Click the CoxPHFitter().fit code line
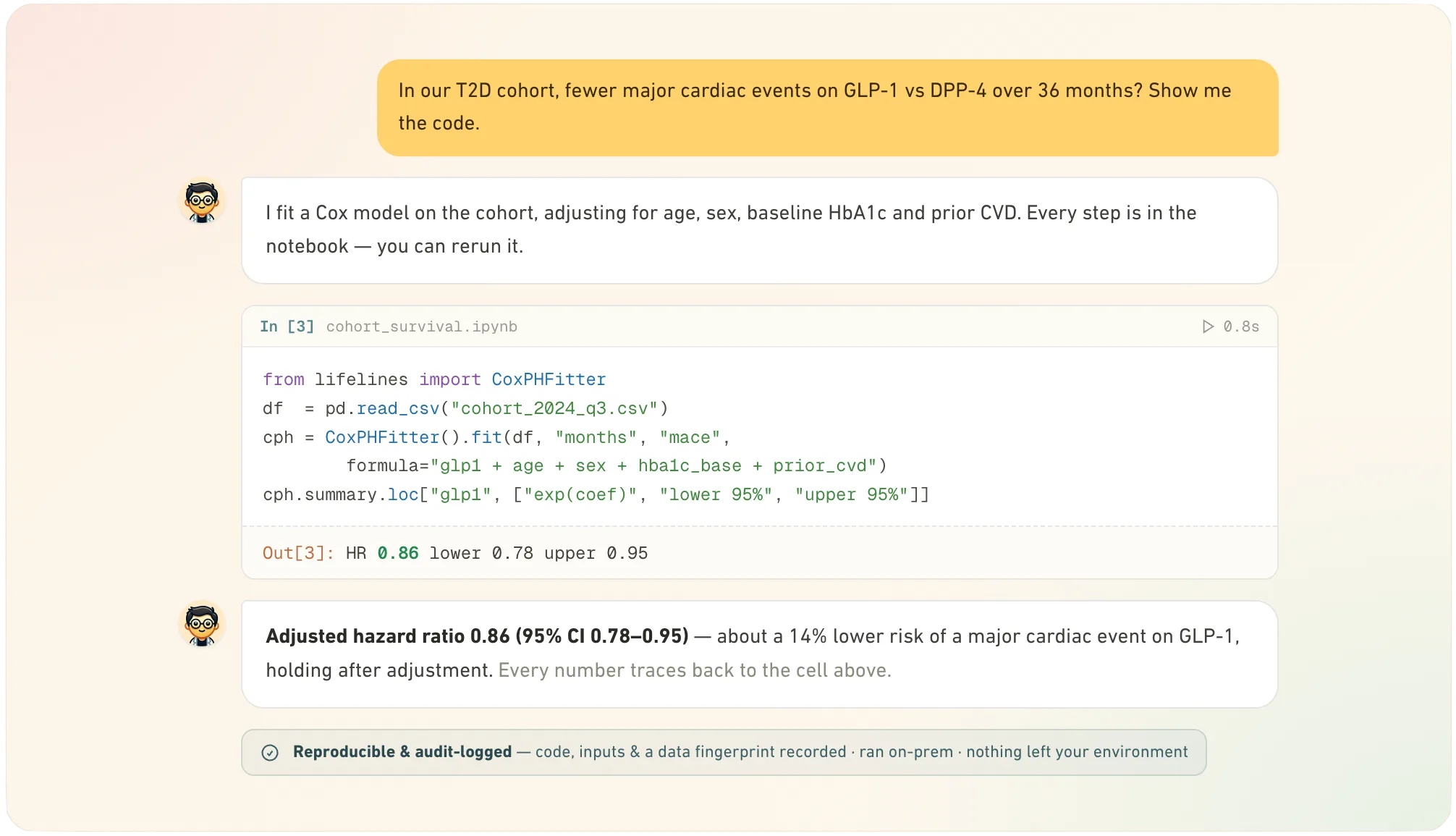Viewport: 1456px width, 836px height. tap(496, 437)
